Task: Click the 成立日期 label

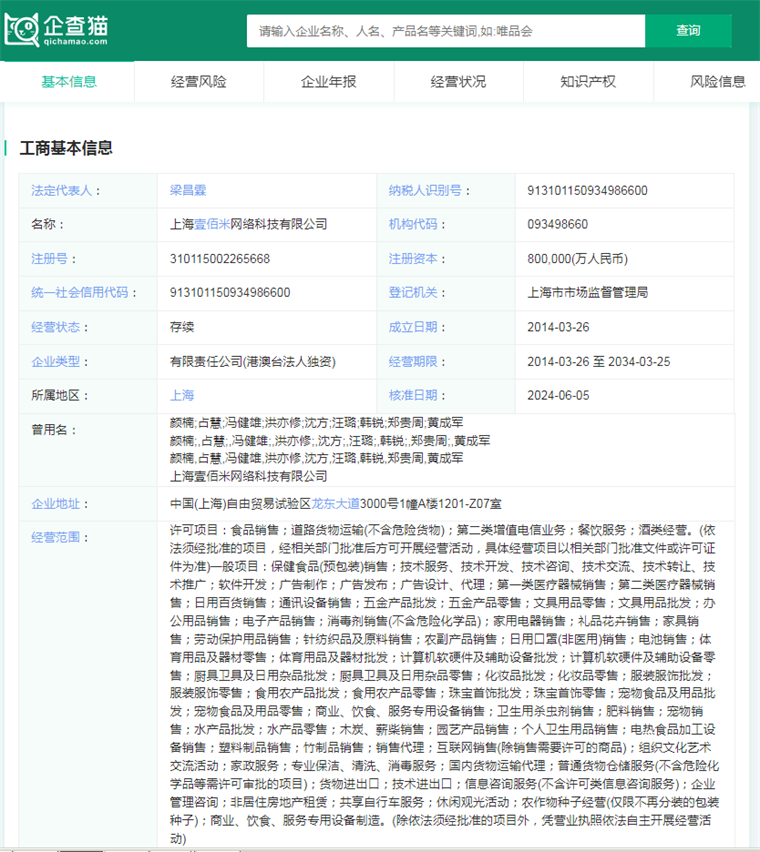Action: (x=413, y=327)
